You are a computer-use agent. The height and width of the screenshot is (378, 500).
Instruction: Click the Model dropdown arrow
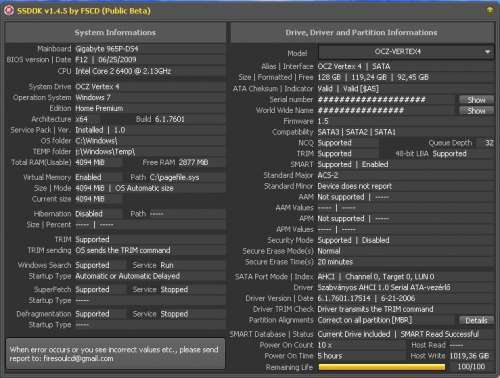pyautogui.click(x=487, y=52)
